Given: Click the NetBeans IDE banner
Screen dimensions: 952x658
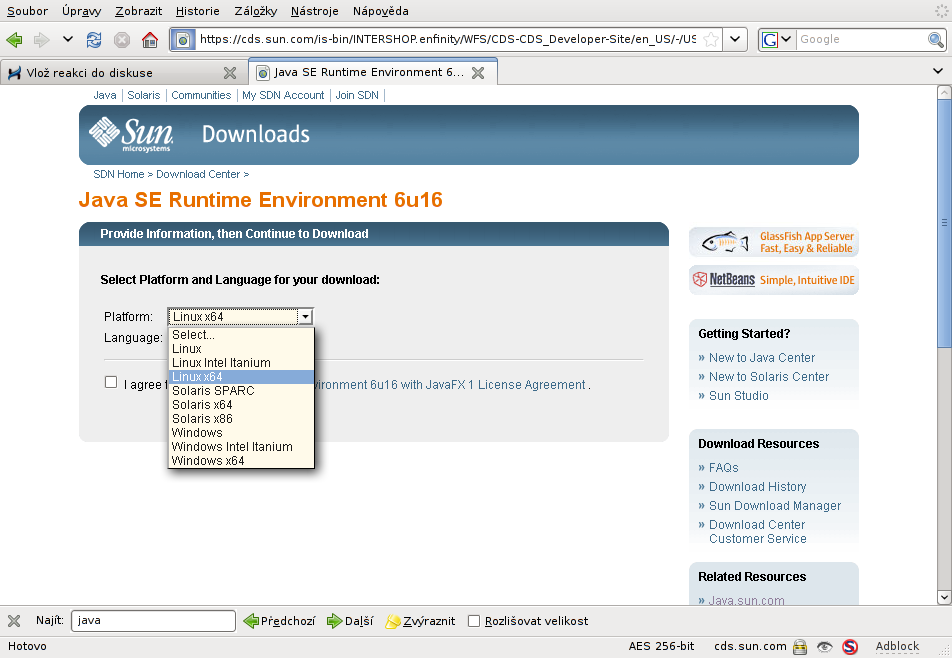Looking at the screenshot, I should pos(774,280).
